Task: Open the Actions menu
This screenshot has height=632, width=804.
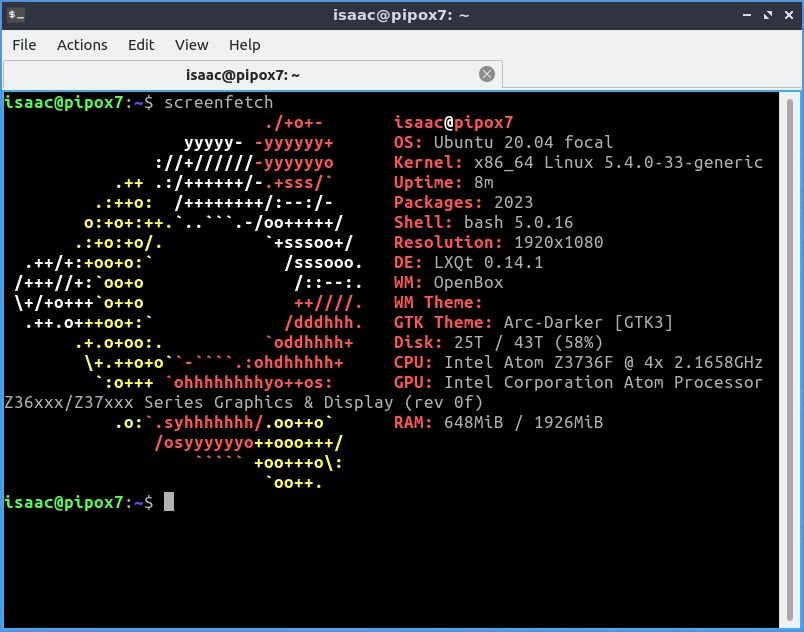Action: click(82, 45)
